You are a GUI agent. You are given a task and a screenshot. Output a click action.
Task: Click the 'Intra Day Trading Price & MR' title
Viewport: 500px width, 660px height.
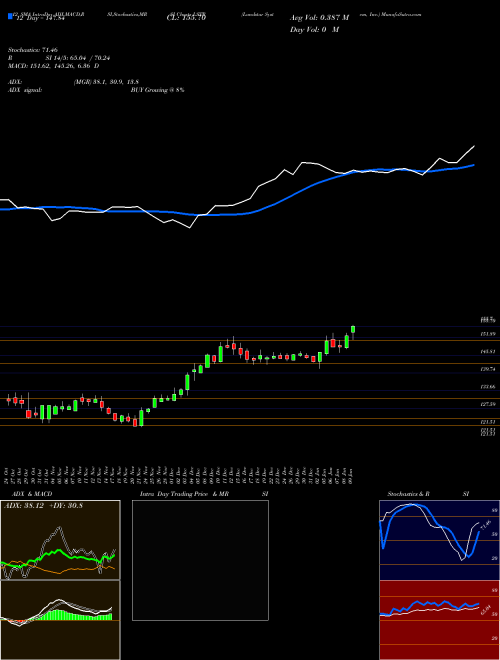[184, 494]
